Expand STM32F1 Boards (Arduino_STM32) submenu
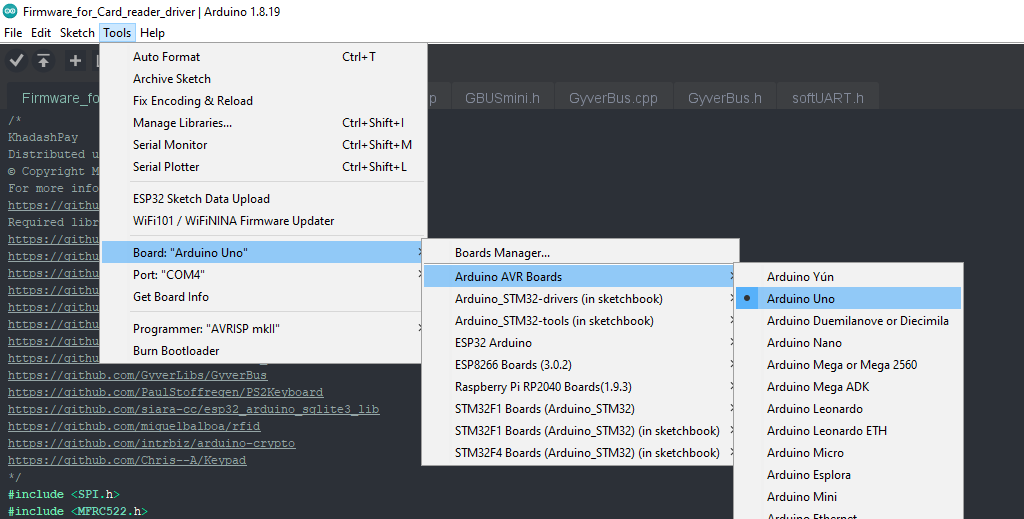 tap(581, 409)
